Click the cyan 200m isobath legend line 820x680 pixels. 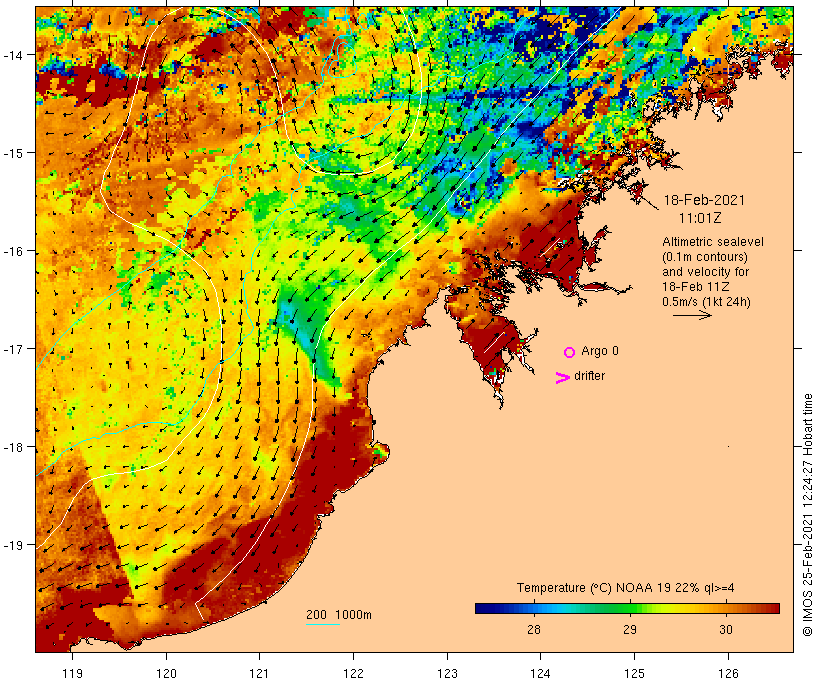323,624
